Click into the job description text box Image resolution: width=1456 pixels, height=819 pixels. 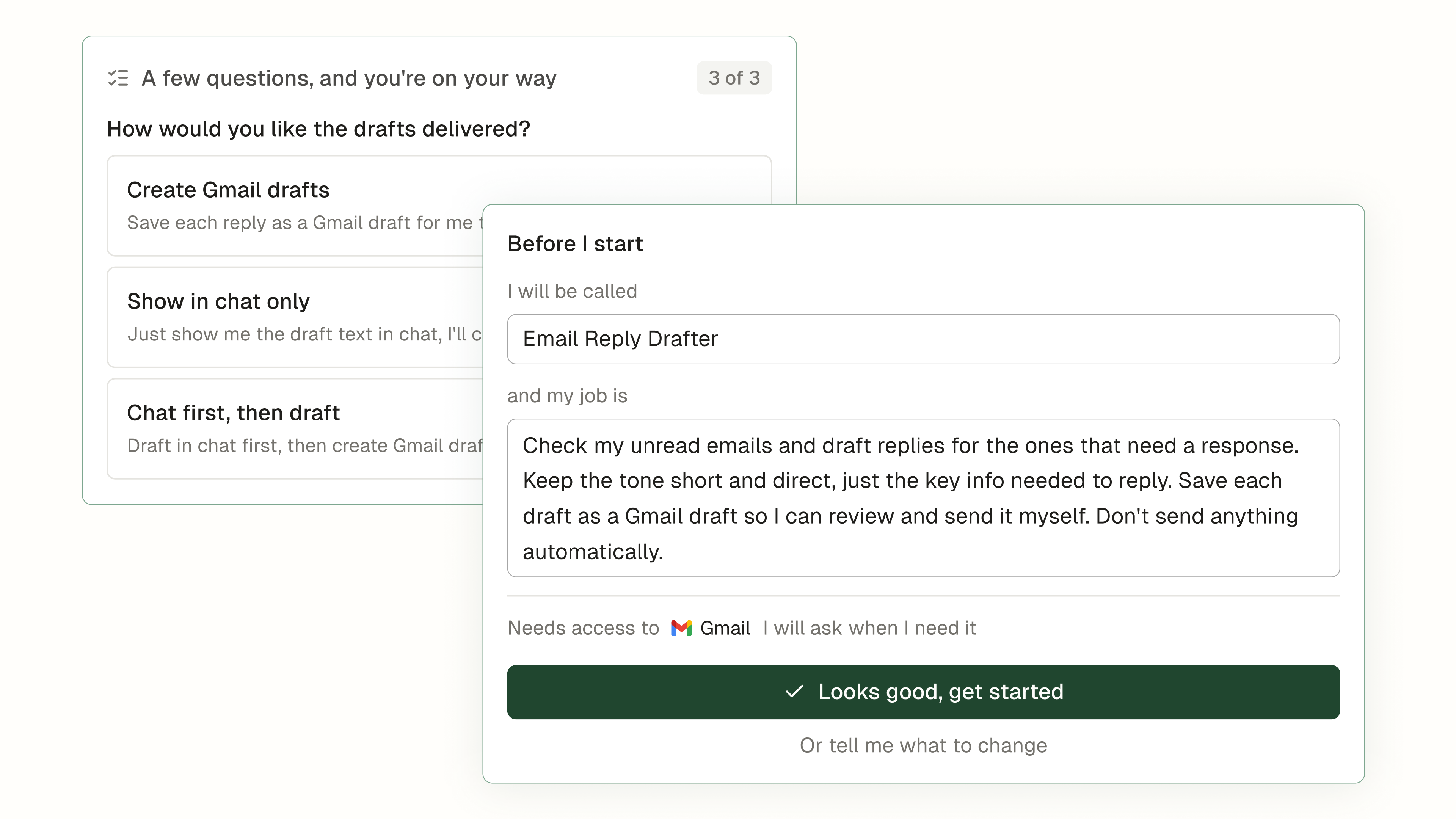(923, 498)
